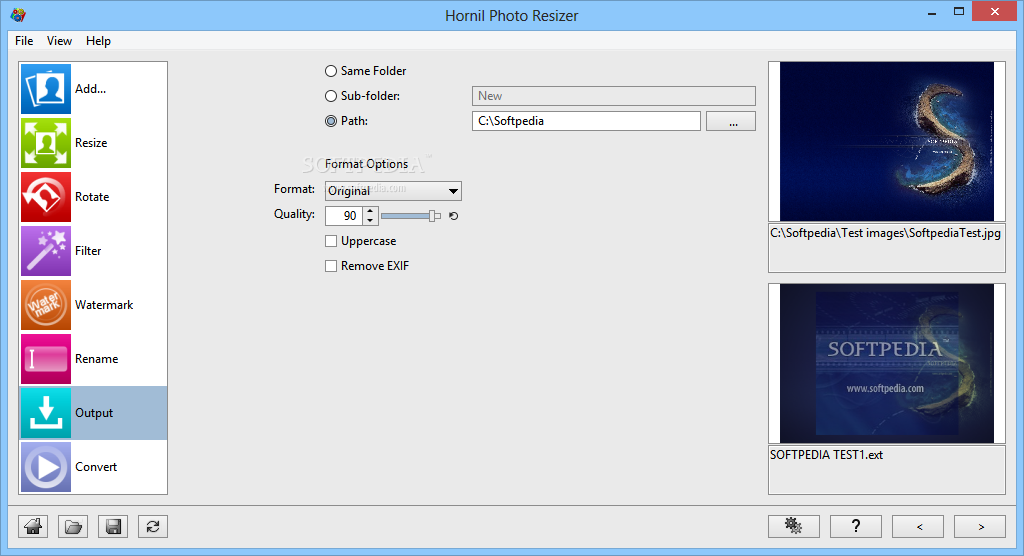Open the Resize step icon
Image resolution: width=1024 pixels, height=556 pixels.
pos(46,143)
